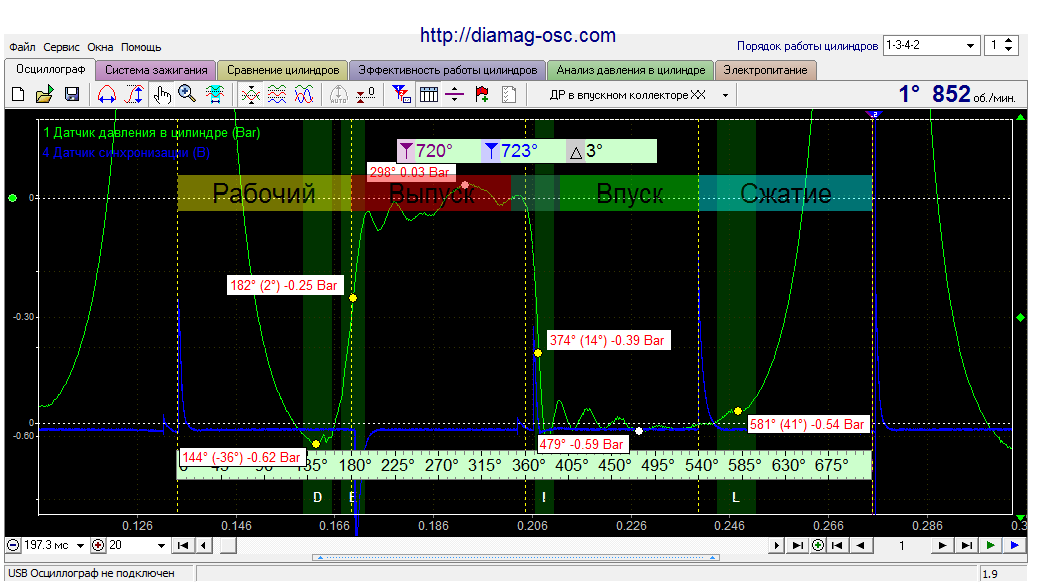1040x586 pixels.
Task: Add a marker with the red flag icon
Action: click(482, 94)
